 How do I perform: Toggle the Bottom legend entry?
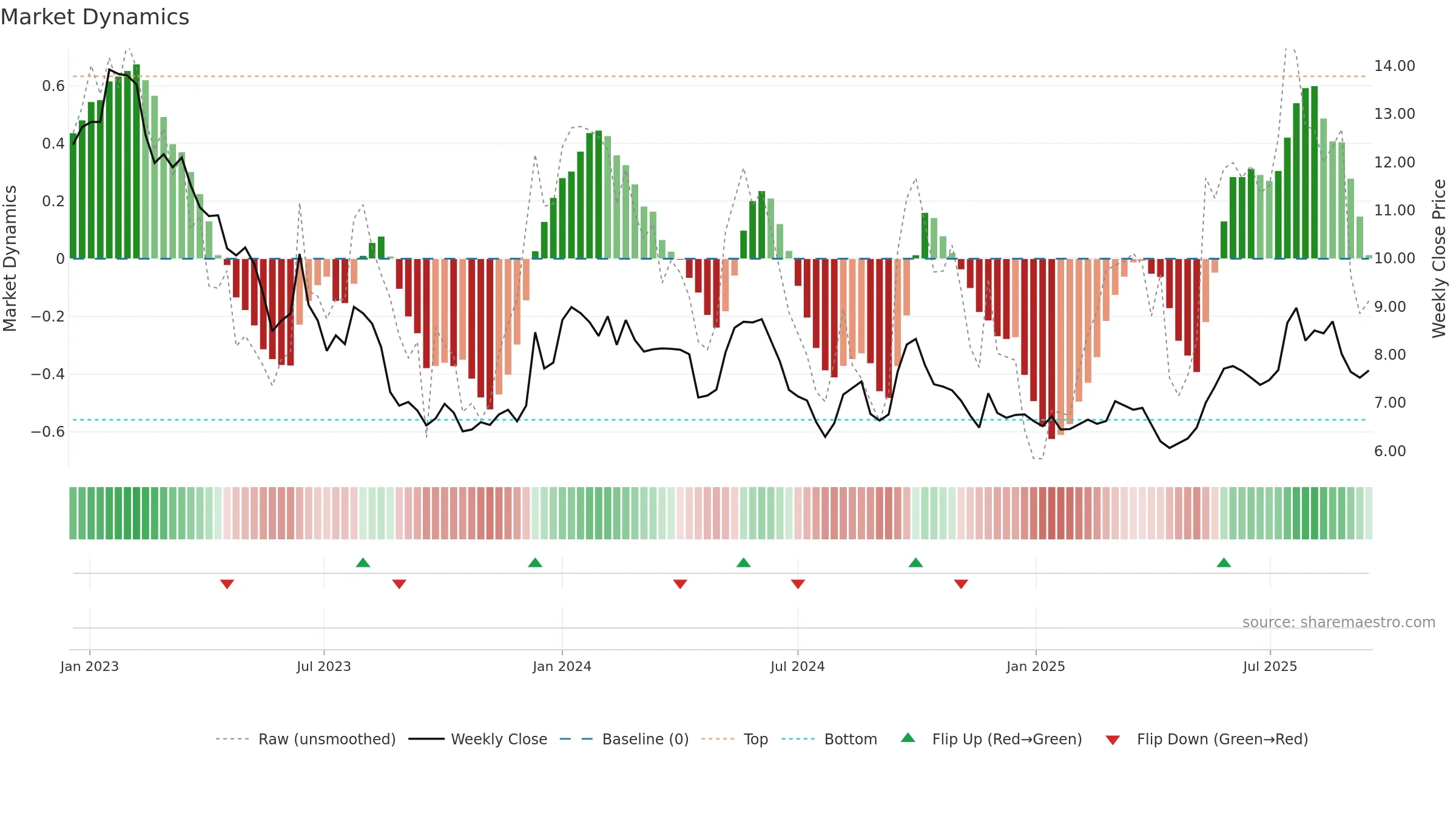click(829, 739)
